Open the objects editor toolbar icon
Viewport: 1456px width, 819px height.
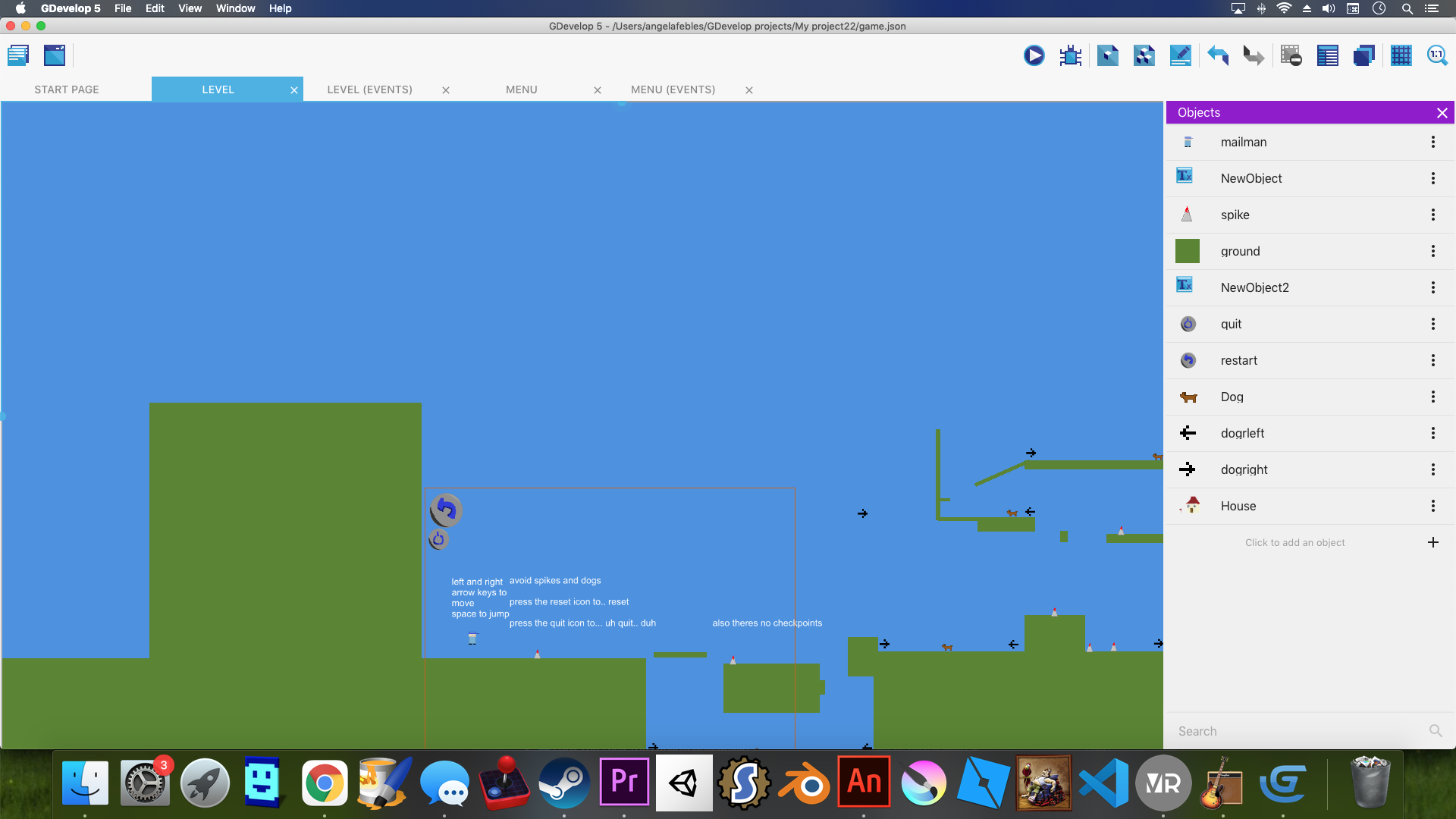[x=1107, y=55]
